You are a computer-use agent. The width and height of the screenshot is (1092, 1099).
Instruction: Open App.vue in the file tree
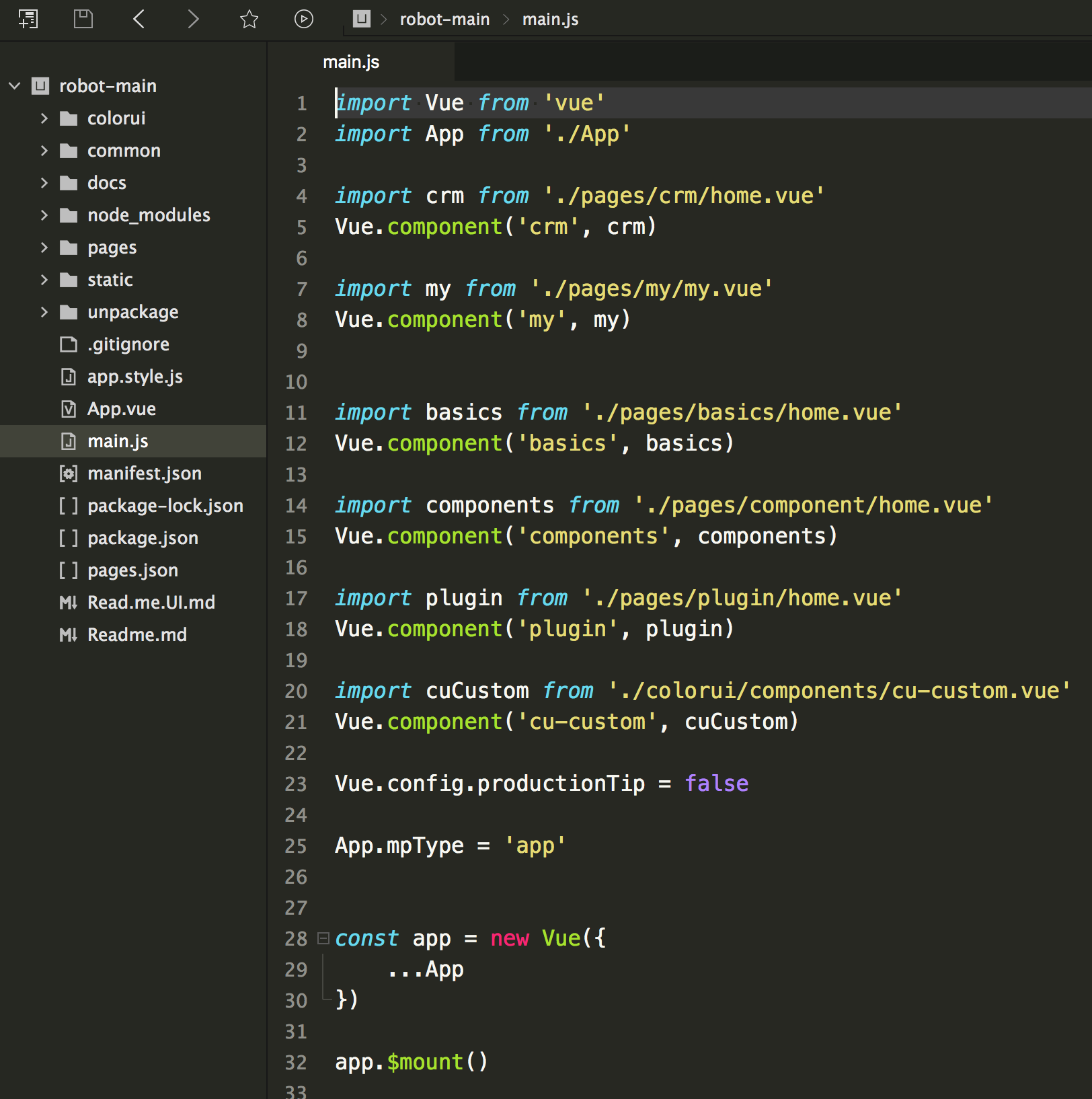point(122,409)
